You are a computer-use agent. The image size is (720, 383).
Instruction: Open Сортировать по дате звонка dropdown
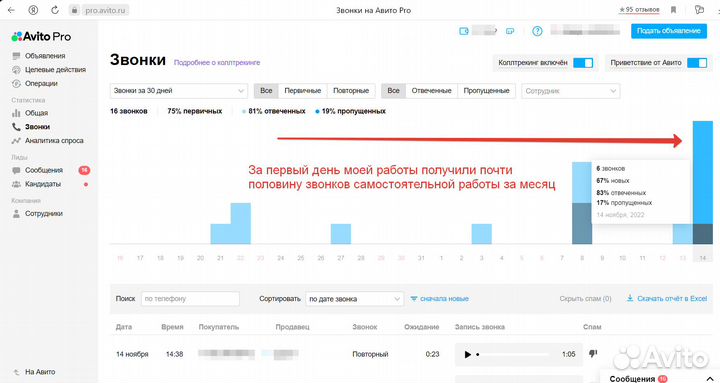tap(354, 299)
